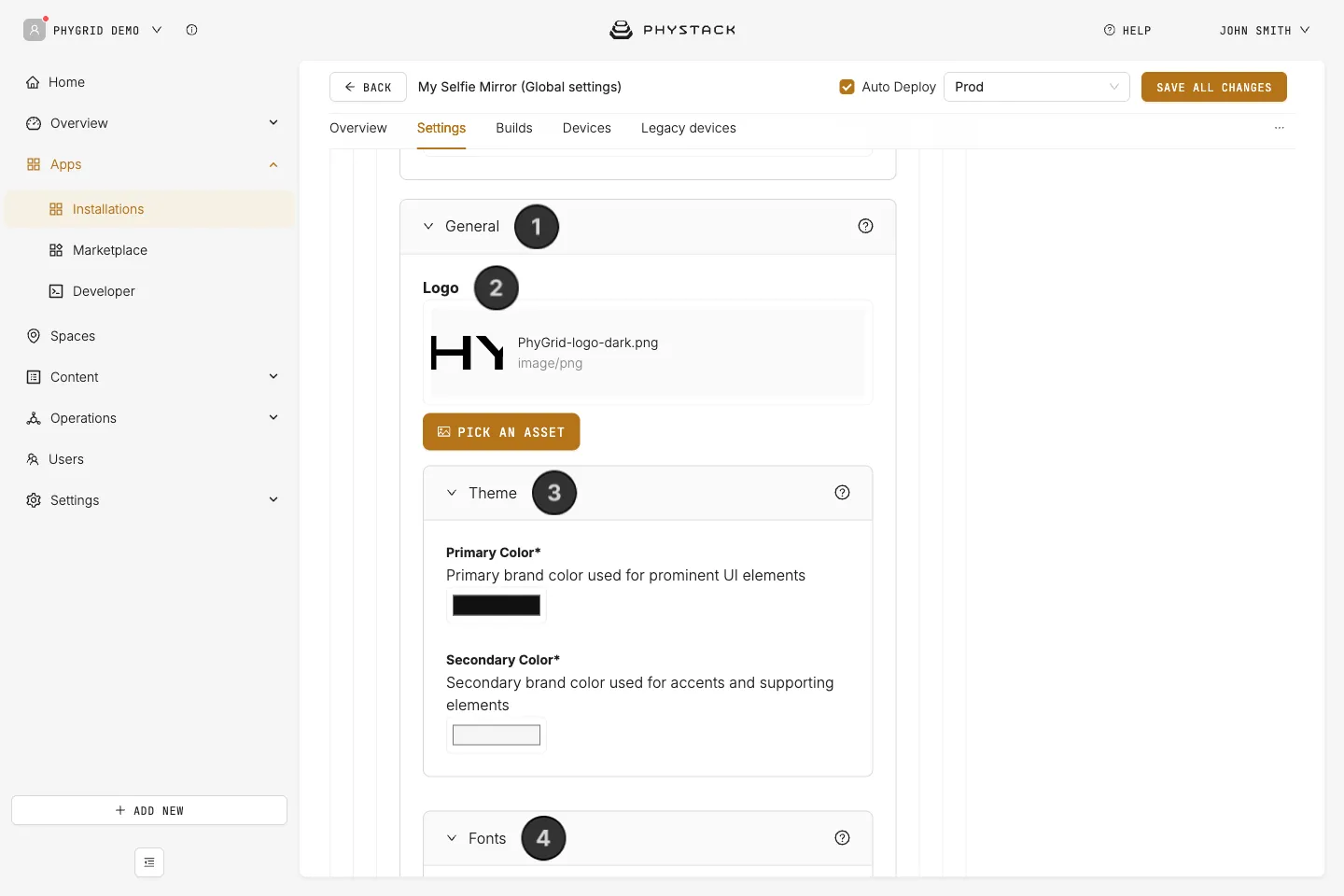Click the Settings gear icon in sidebar
Viewport: 1344px width, 896px height.
coord(34,500)
